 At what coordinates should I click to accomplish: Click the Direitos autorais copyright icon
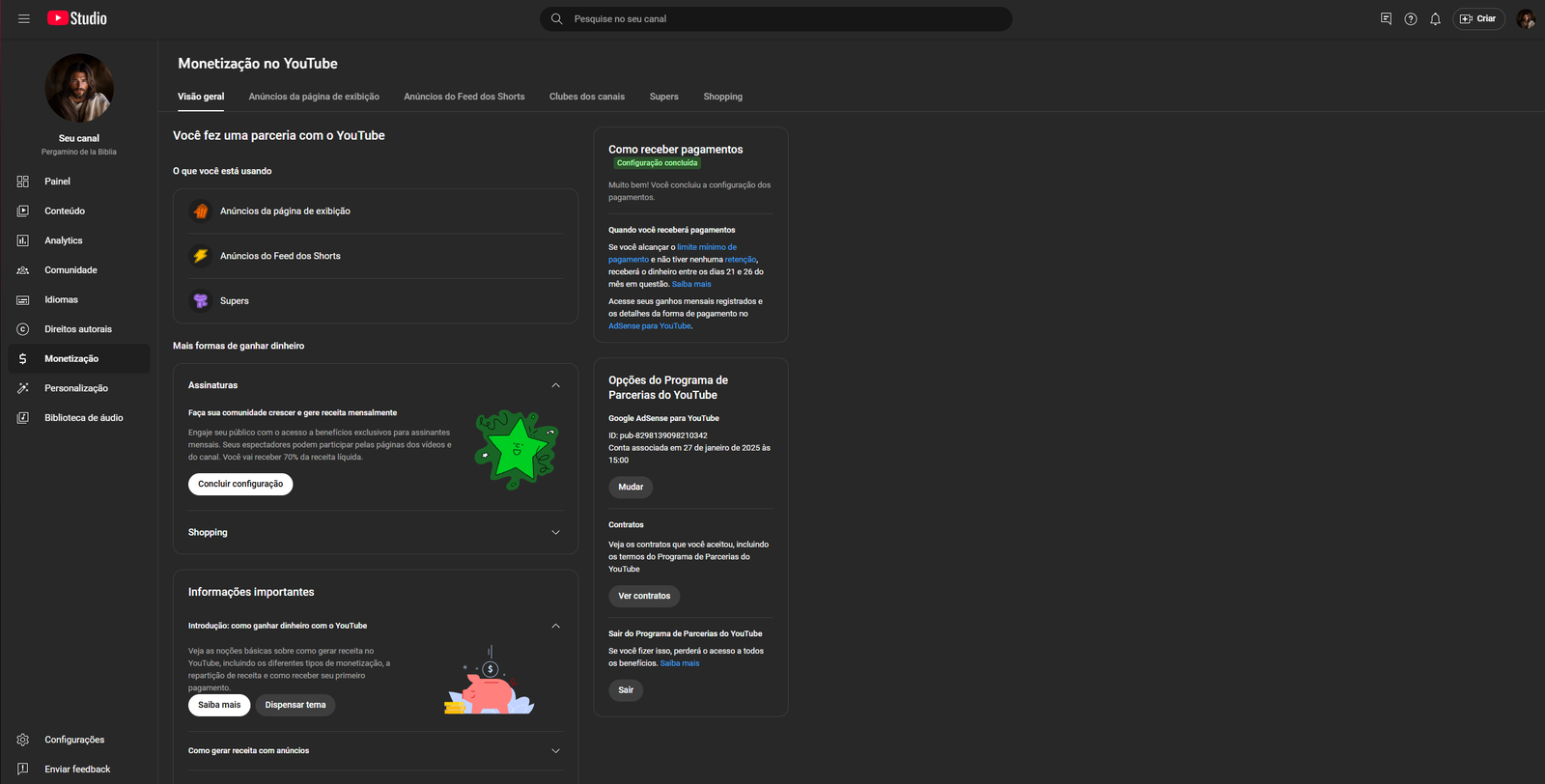tap(23, 329)
